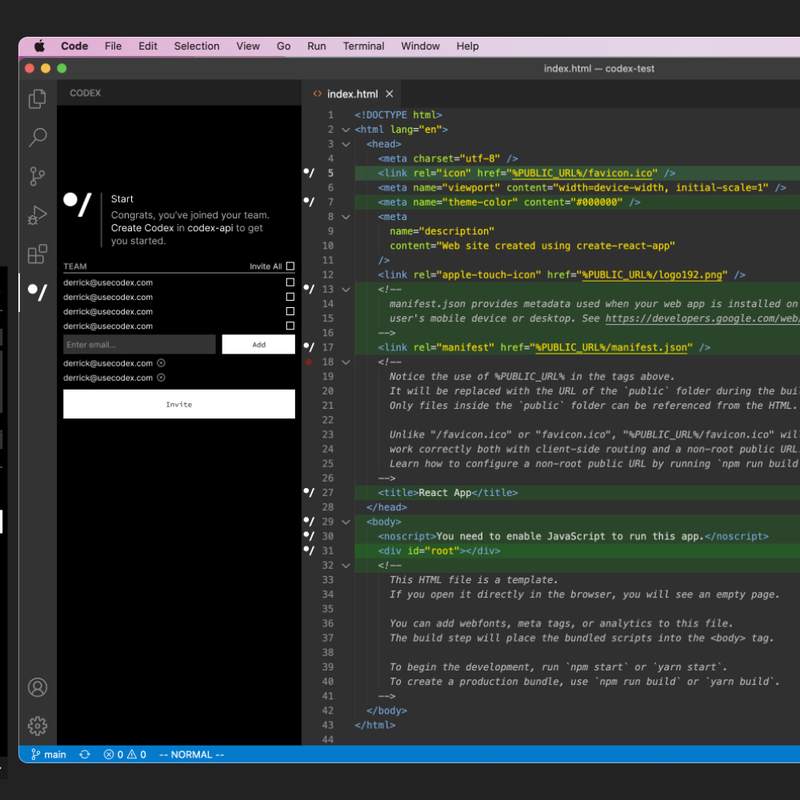Click the Synchronize Changes icon in status bar
Image resolution: width=800 pixels, height=800 pixels.
[85, 755]
